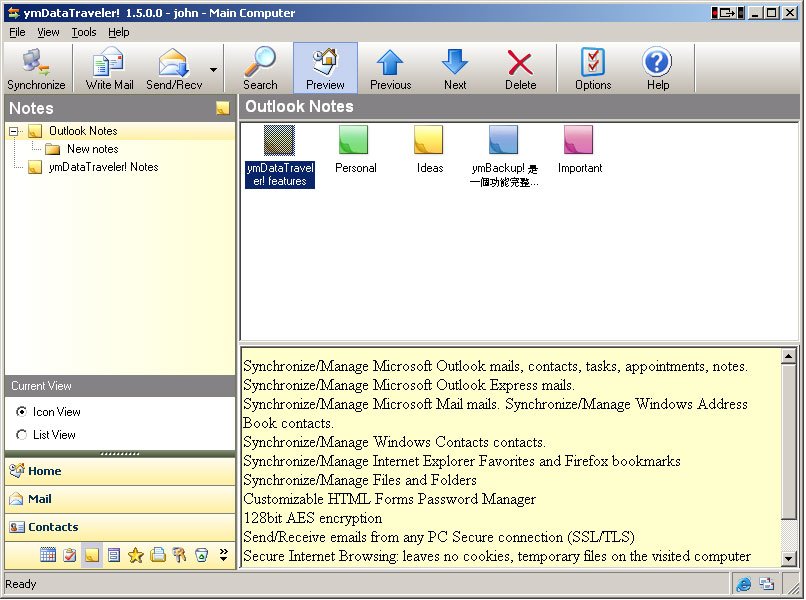
Task: Click the Files folder icon in bottom strip
Action: pyautogui.click(x=158, y=555)
